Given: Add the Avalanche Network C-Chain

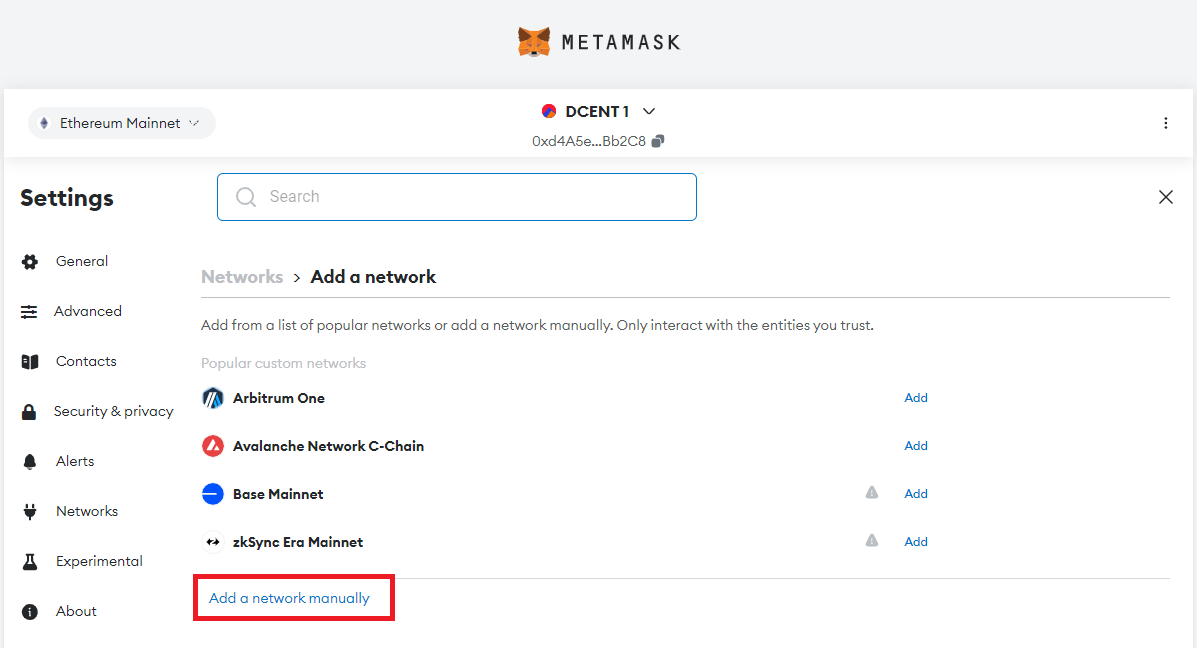Looking at the screenshot, I should click(916, 446).
